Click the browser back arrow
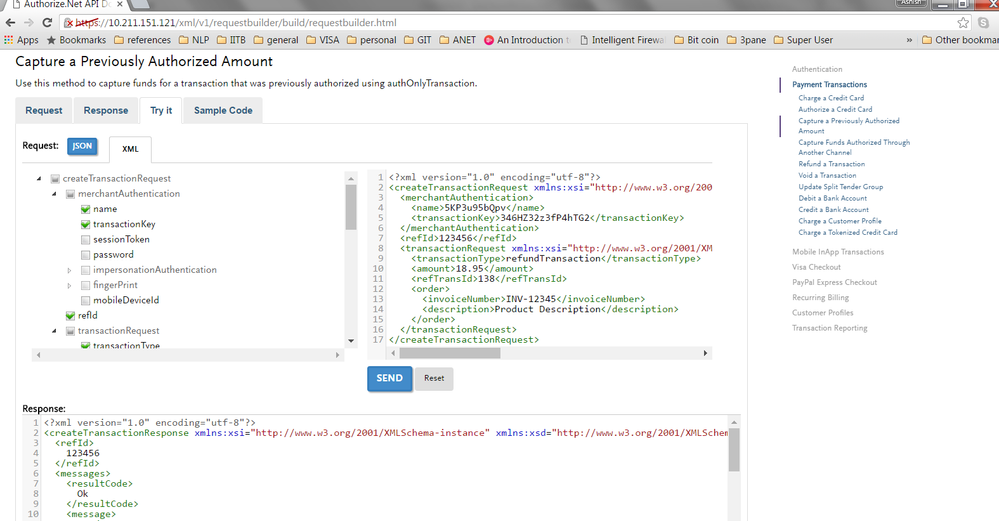 [12, 22]
